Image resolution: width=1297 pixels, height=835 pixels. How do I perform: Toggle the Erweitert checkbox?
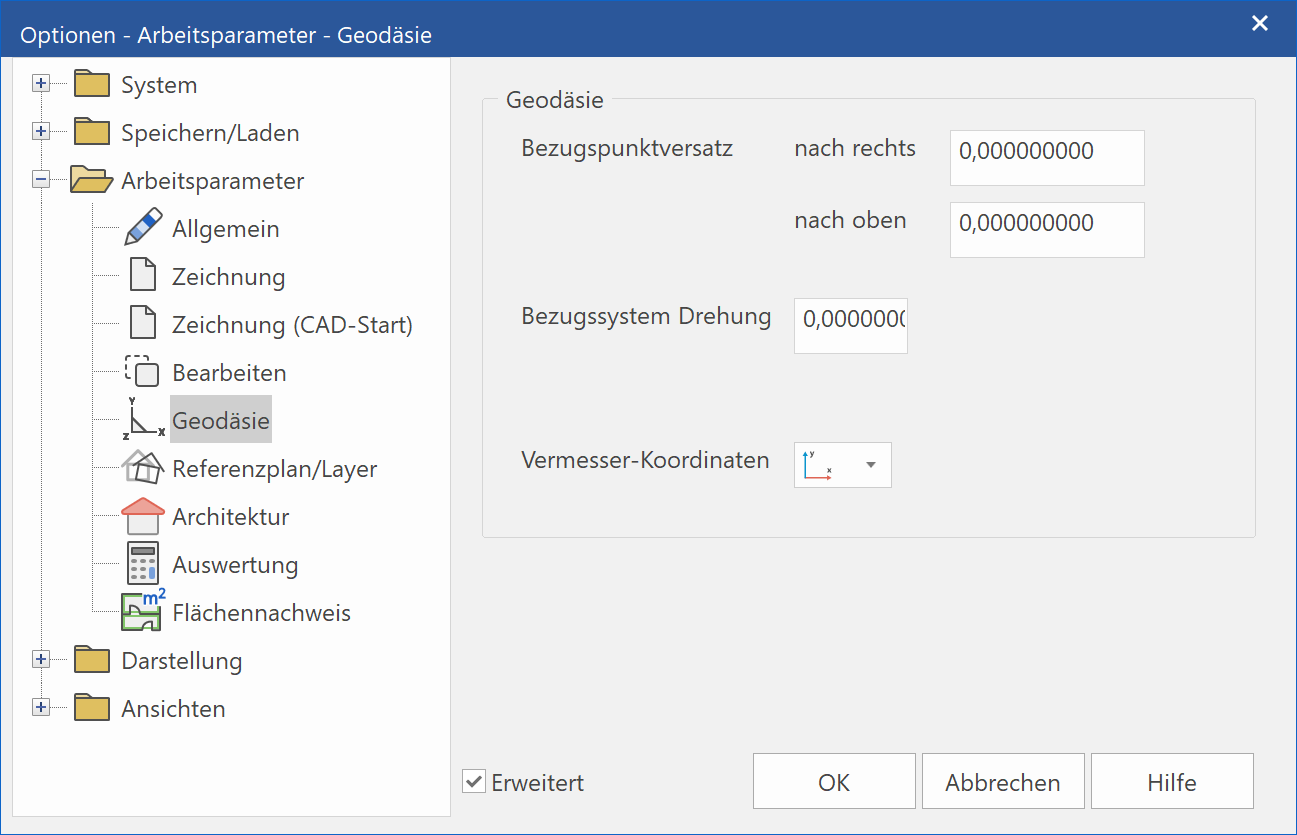click(474, 782)
